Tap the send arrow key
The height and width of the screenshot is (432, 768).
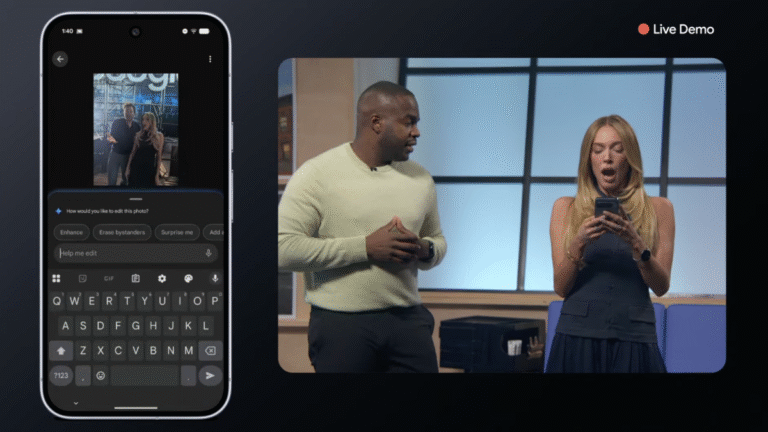coord(210,376)
